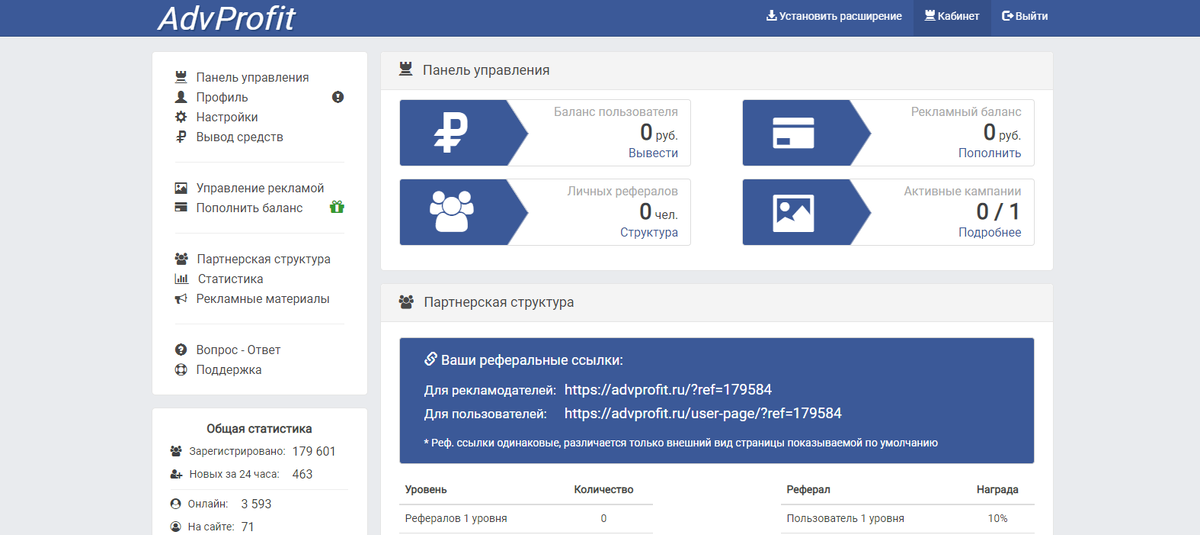1200x535 pixels.
Task: Click Структура link under Личных рефералов
Action: pos(649,233)
